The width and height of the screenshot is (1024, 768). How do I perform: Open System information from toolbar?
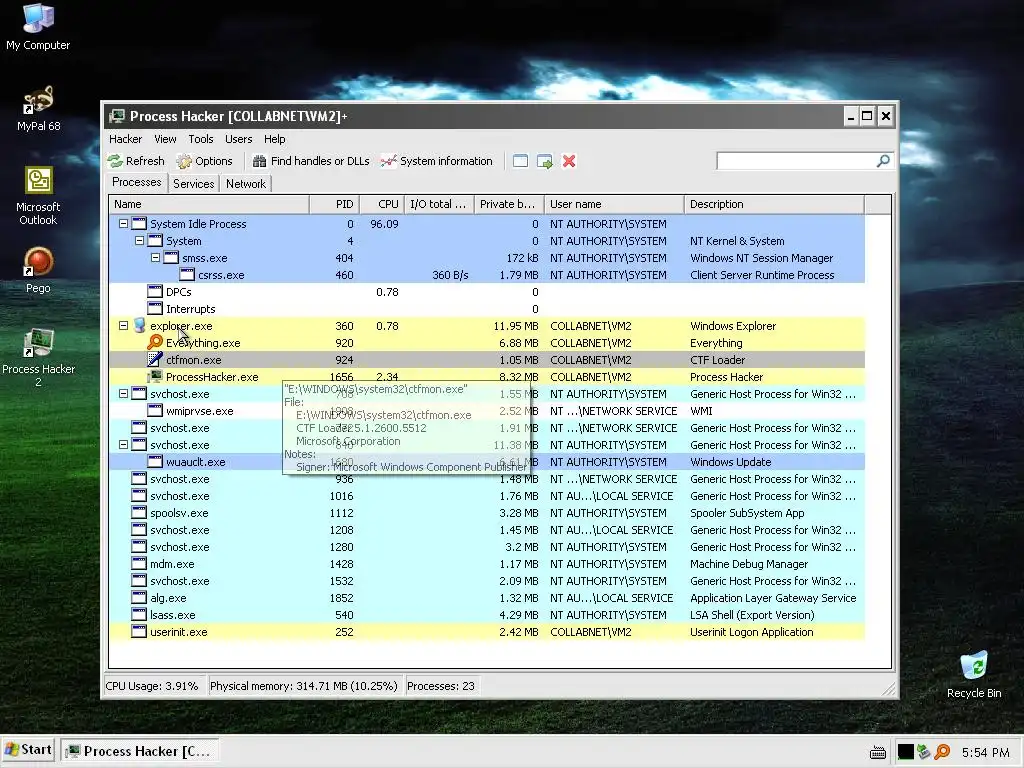(x=437, y=161)
